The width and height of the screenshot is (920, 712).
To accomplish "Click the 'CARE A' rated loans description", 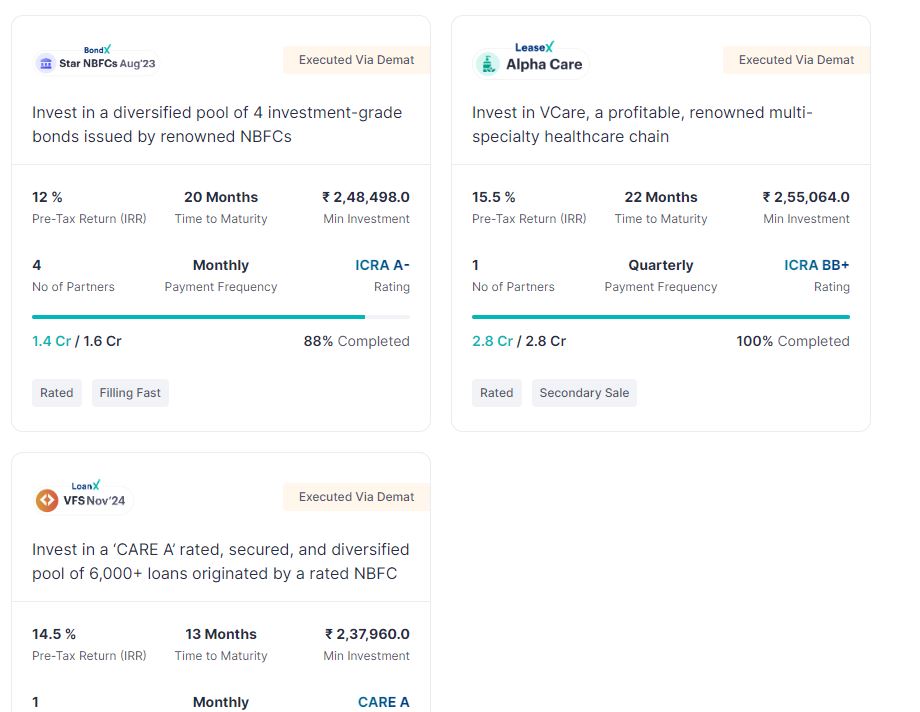I will point(221,561).
